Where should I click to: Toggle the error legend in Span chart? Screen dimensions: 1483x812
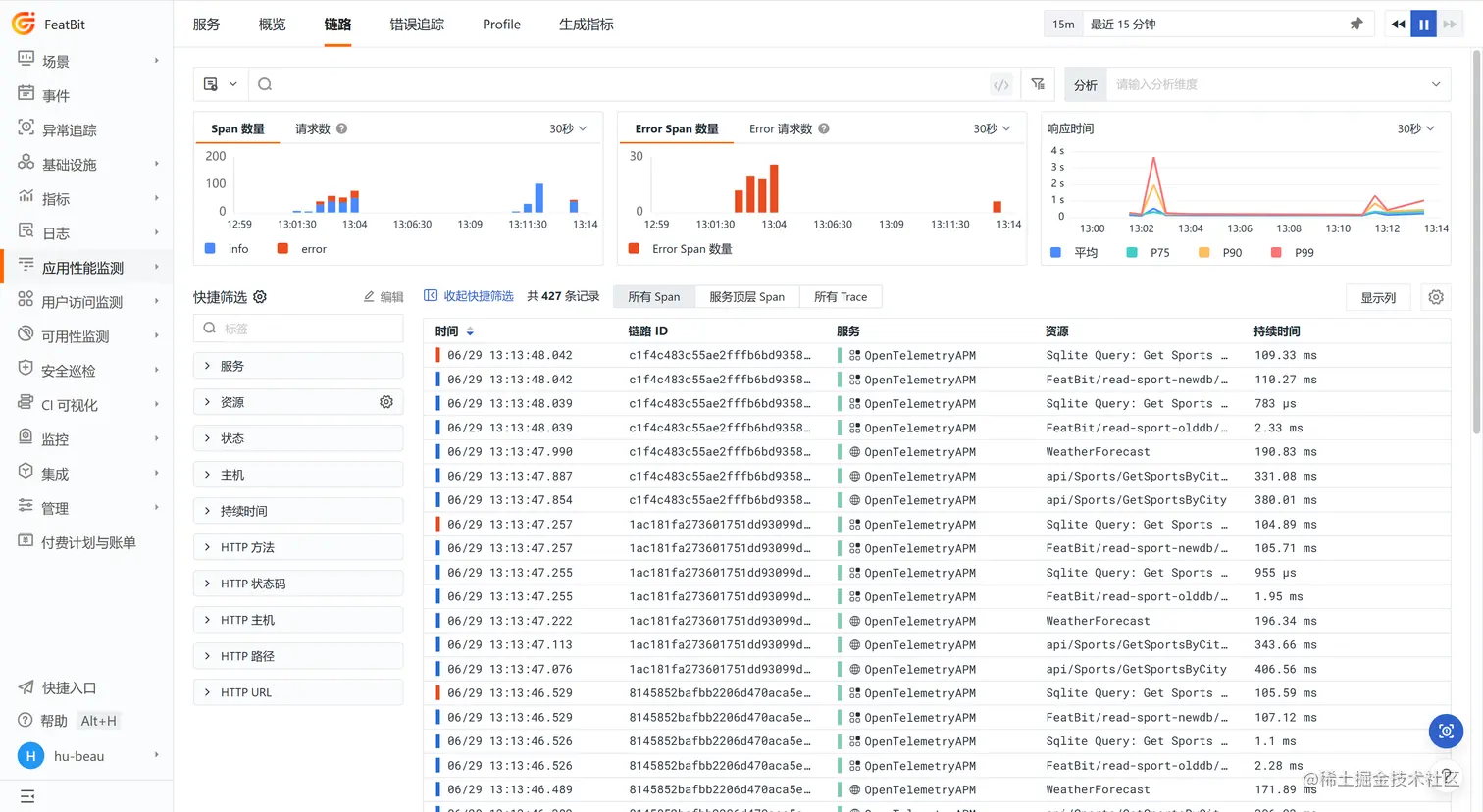coord(302,249)
